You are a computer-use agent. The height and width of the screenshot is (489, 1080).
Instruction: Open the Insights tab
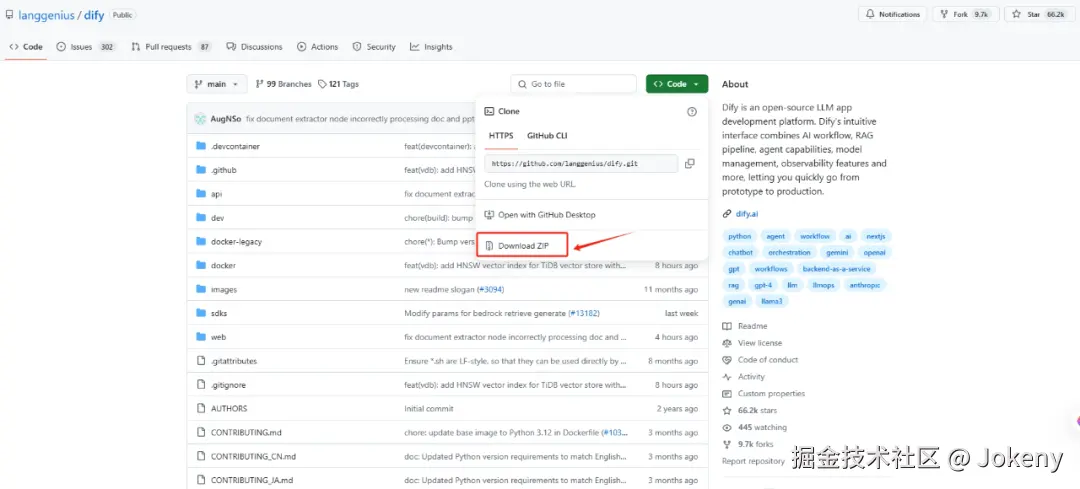tap(431, 47)
